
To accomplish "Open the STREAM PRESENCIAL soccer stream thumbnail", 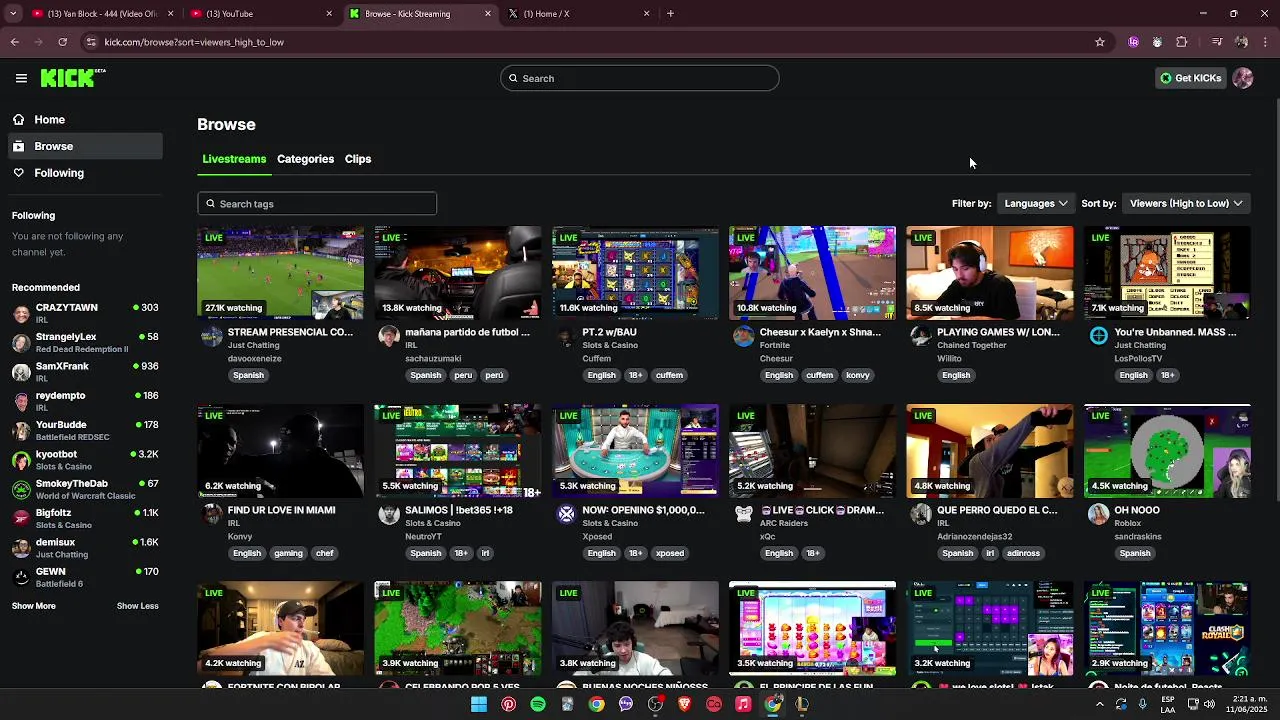I will [x=281, y=273].
